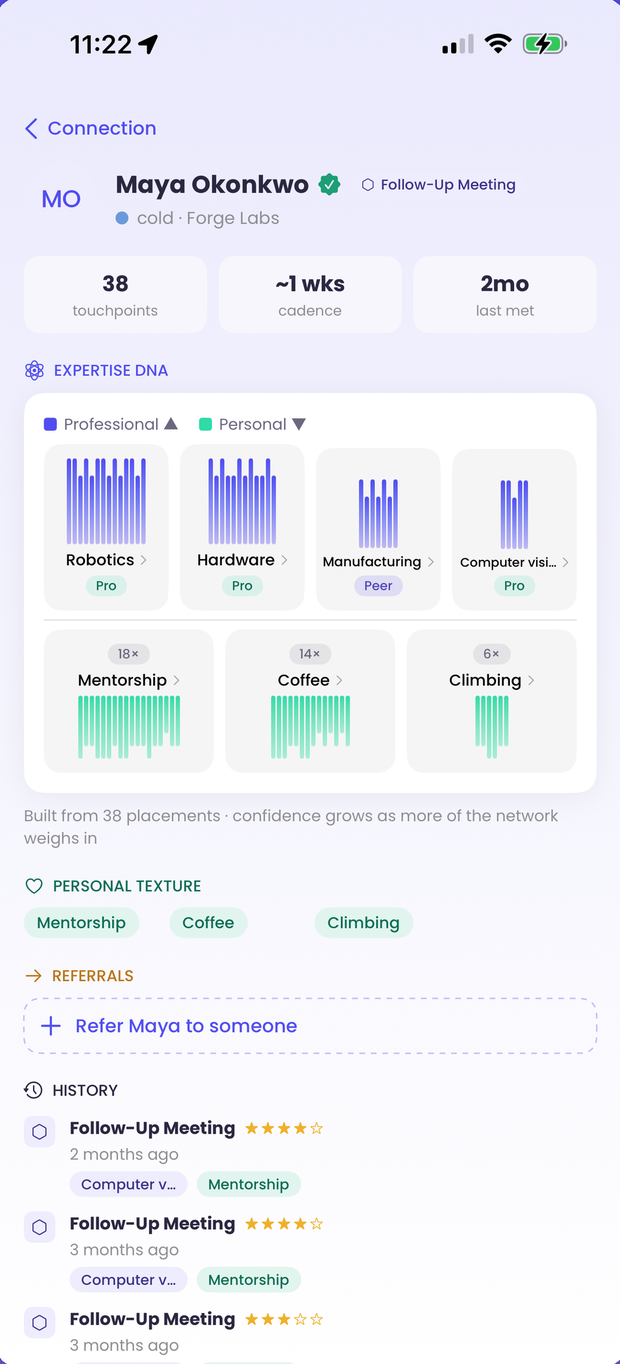Expand the Mentorship card chevron
Viewport: 620px width, 1364px height.
pos(177,680)
